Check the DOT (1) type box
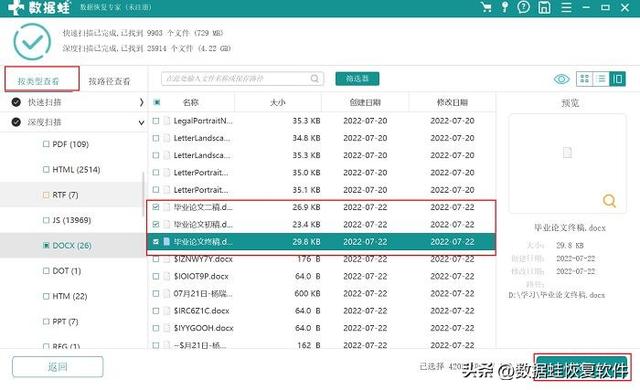 (x=46, y=271)
